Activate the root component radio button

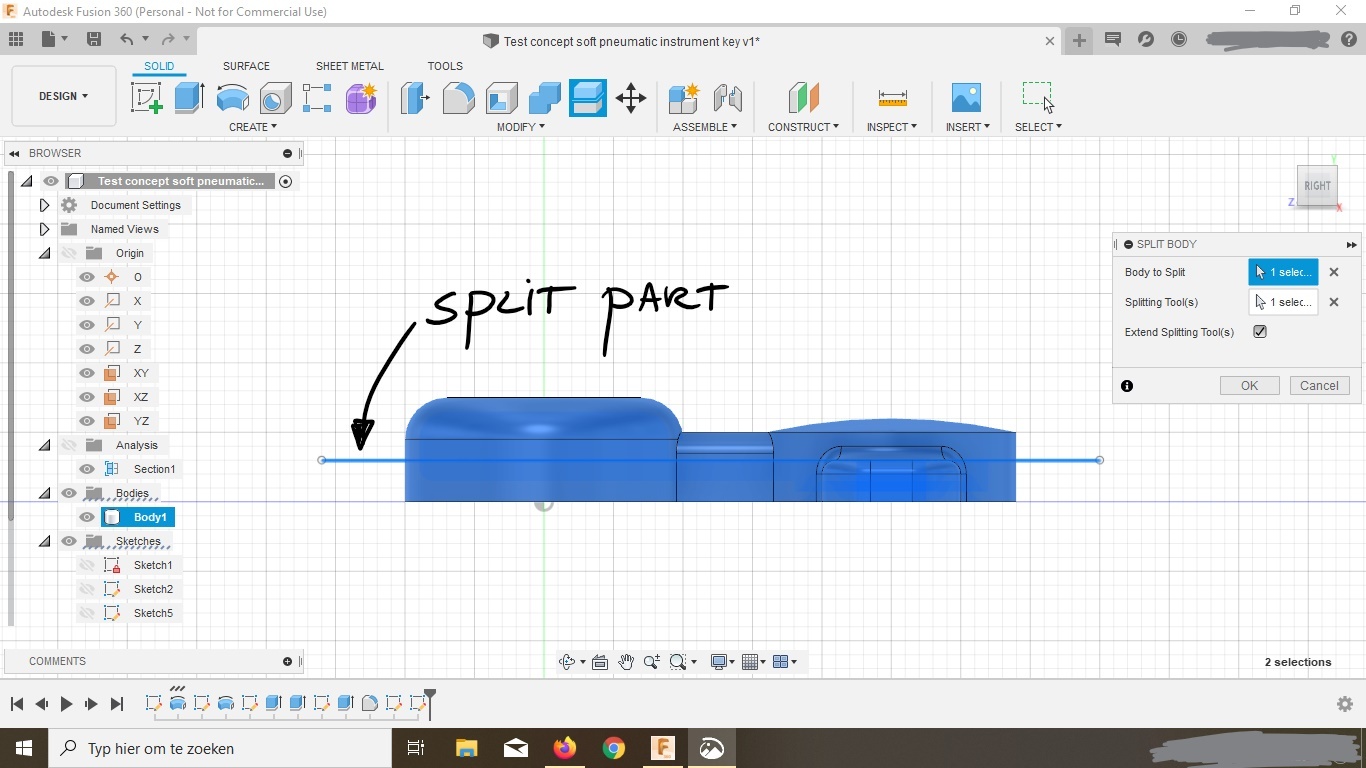click(x=286, y=181)
